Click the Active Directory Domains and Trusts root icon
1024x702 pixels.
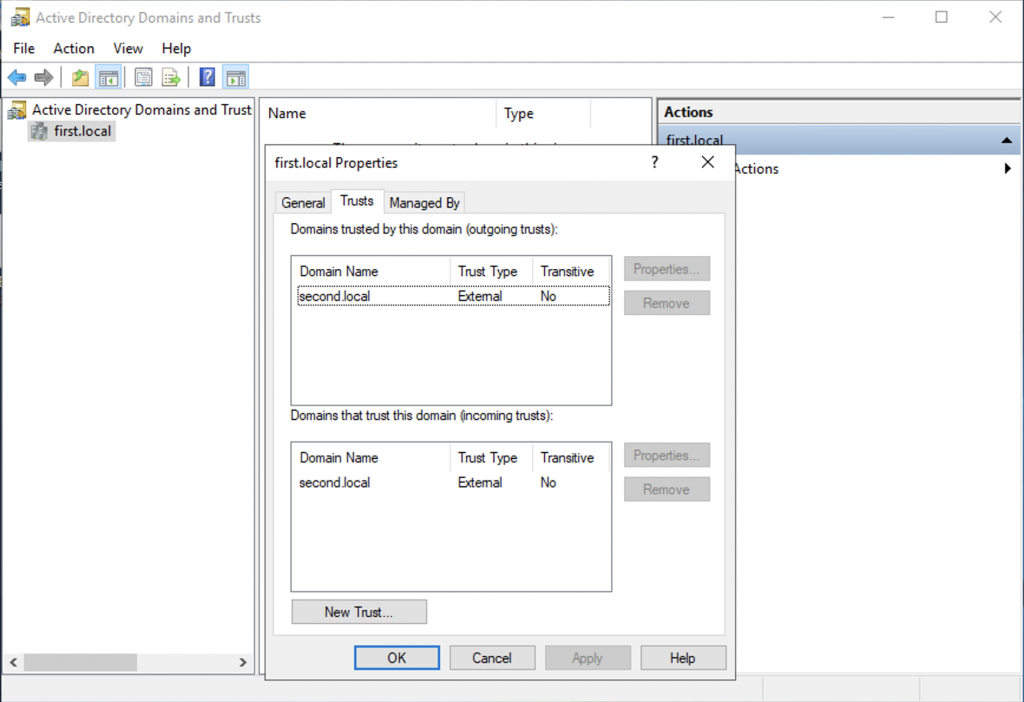click(x=17, y=110)
